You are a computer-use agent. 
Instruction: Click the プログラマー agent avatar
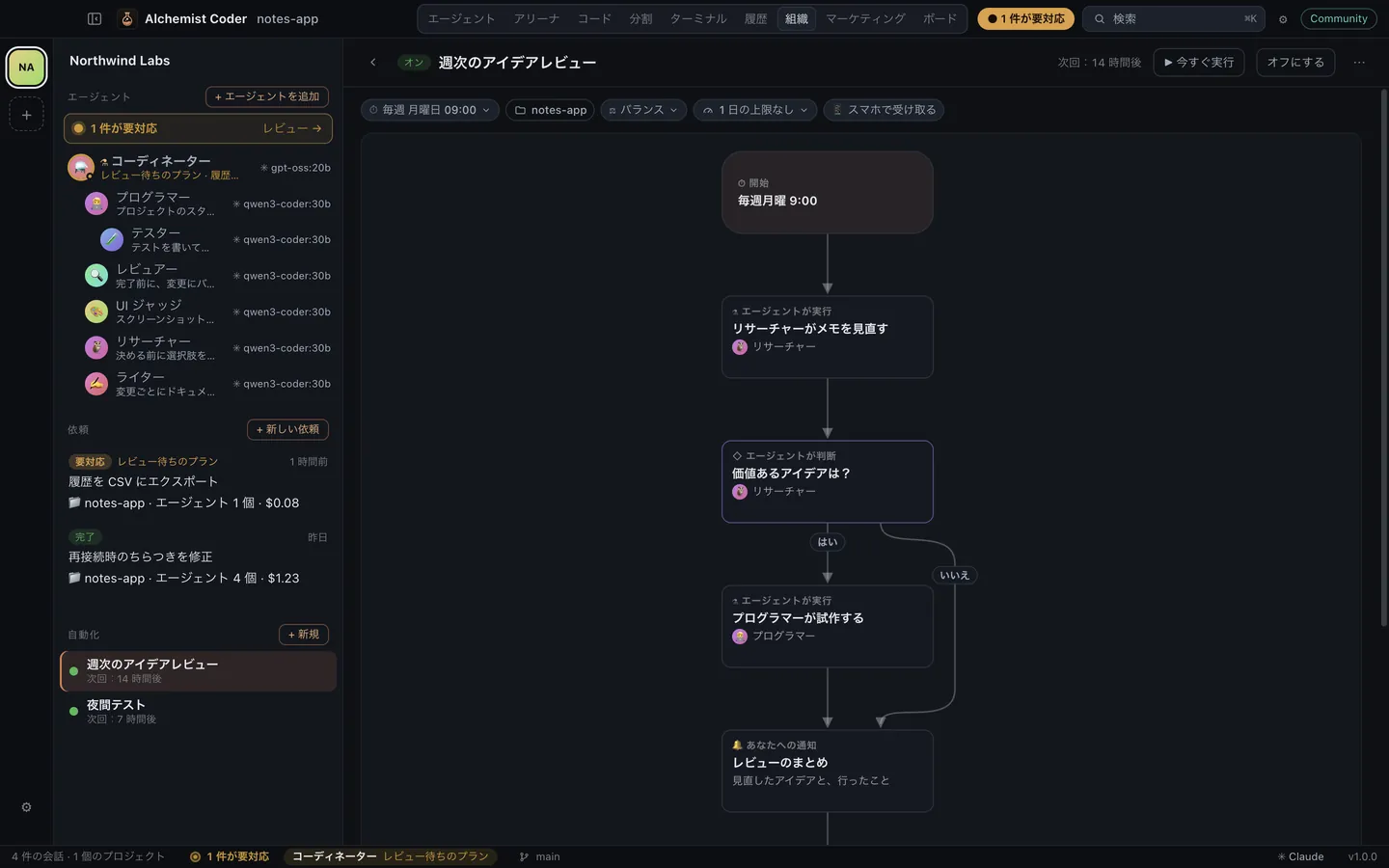(x=96, y=203)
